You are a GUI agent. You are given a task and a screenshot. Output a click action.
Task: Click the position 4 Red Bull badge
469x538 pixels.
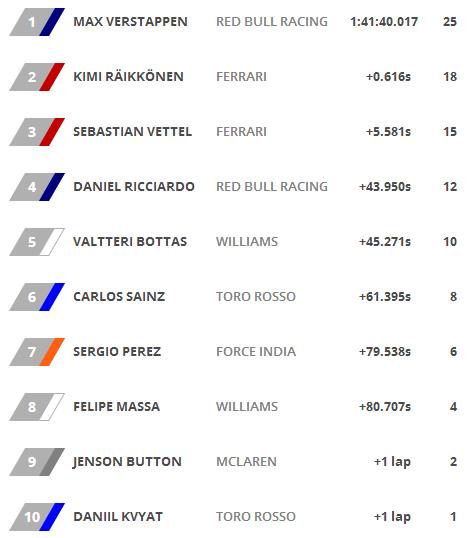click(37, 187)
